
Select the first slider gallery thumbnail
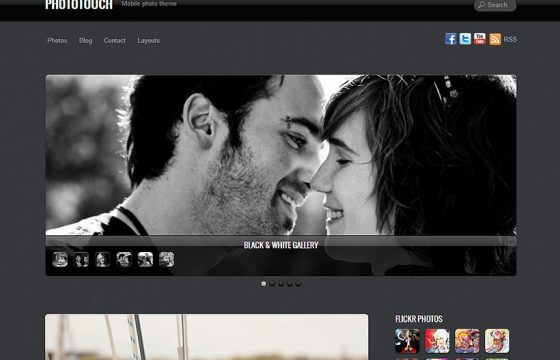60,259
